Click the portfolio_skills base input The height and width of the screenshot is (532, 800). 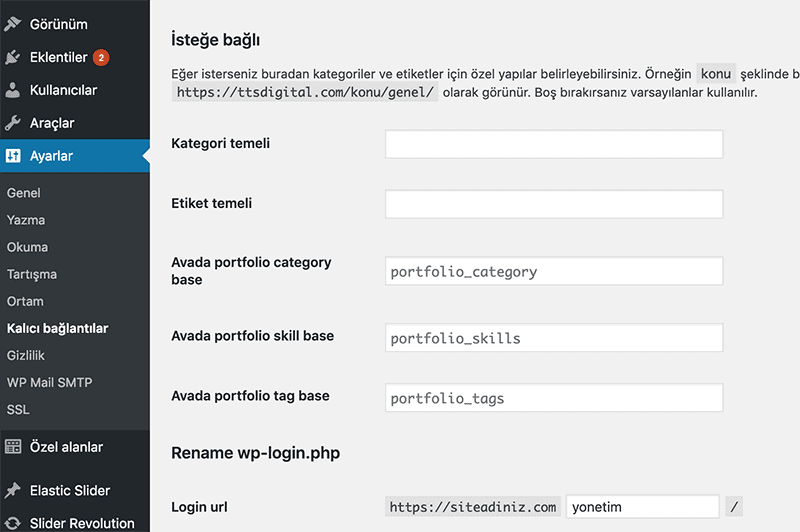point(554,338)
